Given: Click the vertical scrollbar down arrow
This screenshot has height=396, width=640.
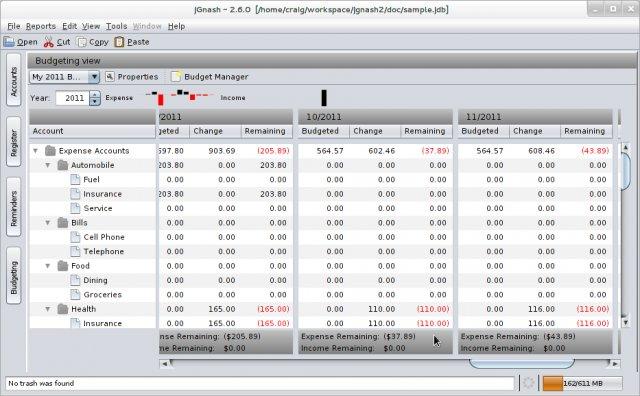Looking at the screenshot, I should pyautogui.click(x=625, y=323).
